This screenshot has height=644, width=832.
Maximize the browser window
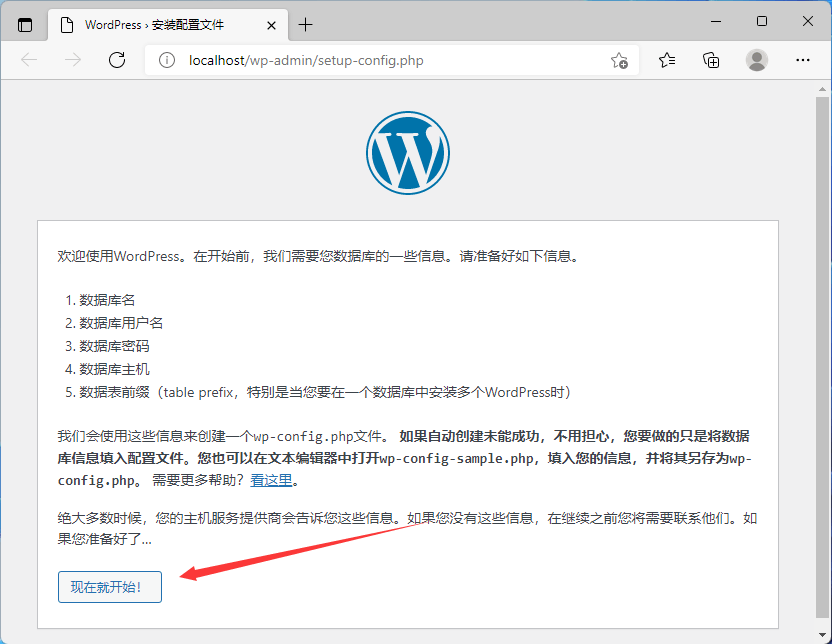pos(762,21)
